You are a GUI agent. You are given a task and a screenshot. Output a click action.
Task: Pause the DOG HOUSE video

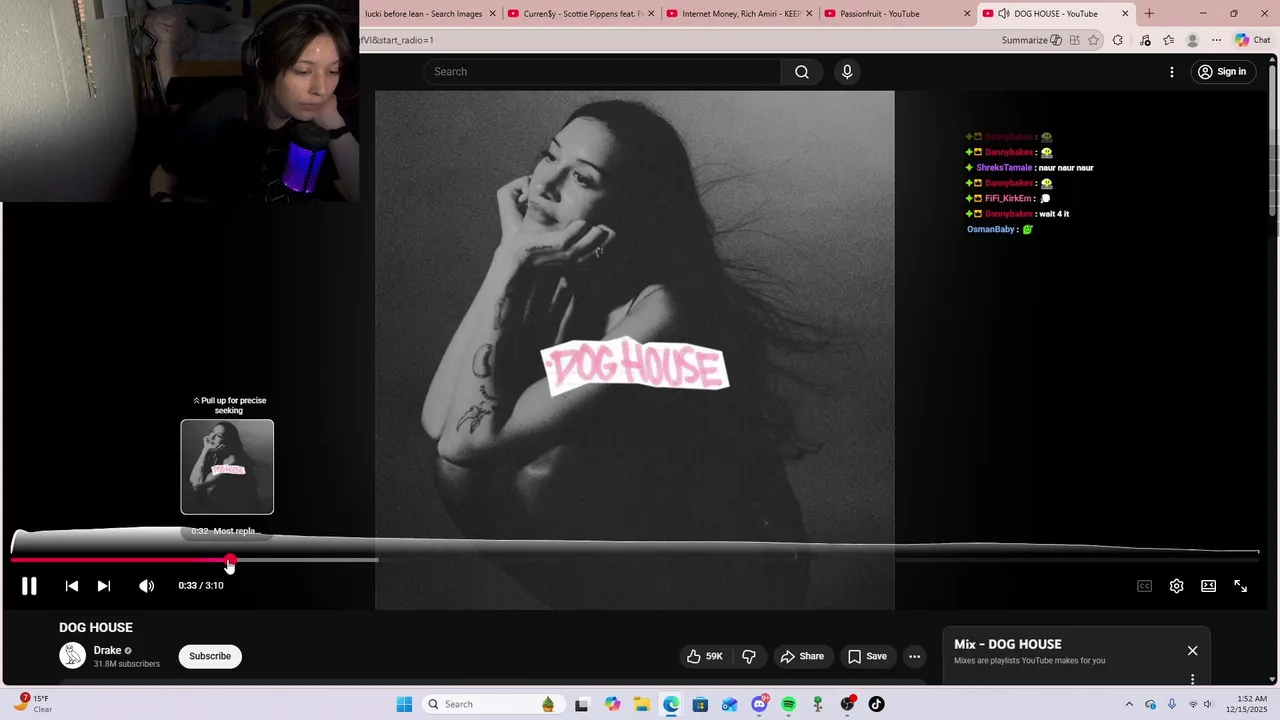[x=29, y=586]
